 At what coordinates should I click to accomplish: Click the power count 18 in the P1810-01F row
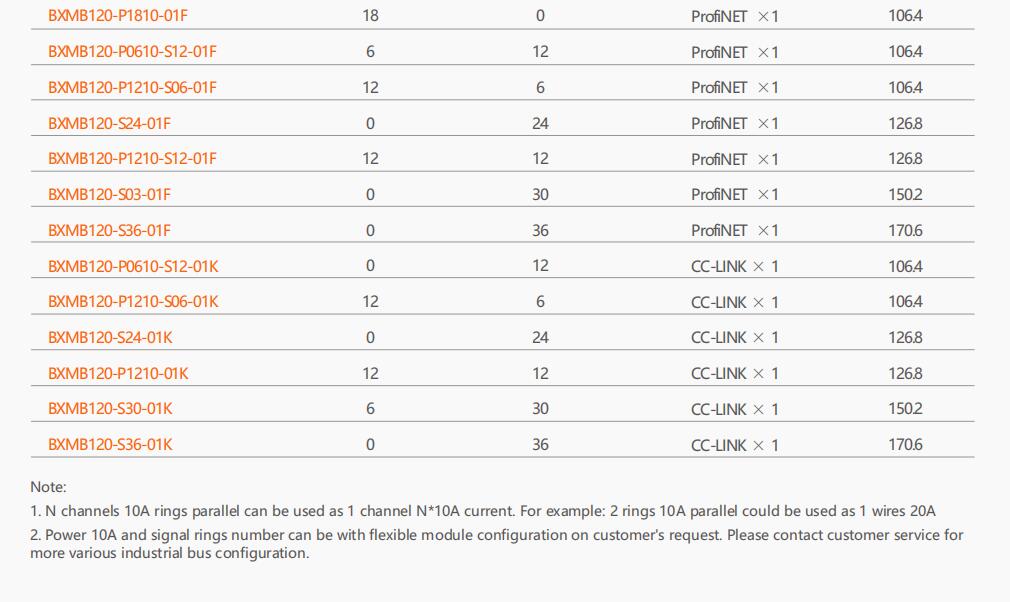[x=370, y=15]
